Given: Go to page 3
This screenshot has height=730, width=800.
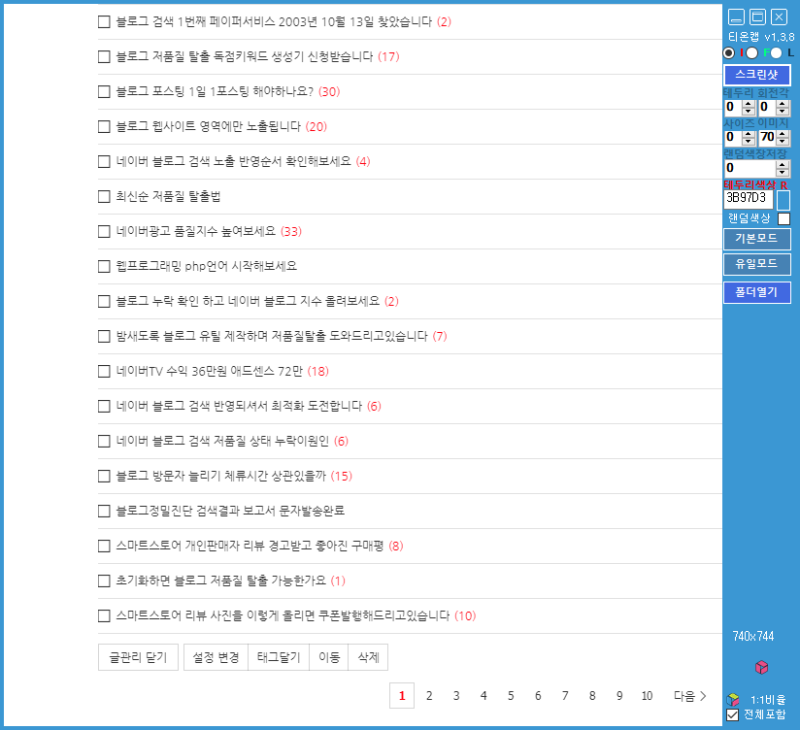Looking at the screenshot, I should 456,696.
